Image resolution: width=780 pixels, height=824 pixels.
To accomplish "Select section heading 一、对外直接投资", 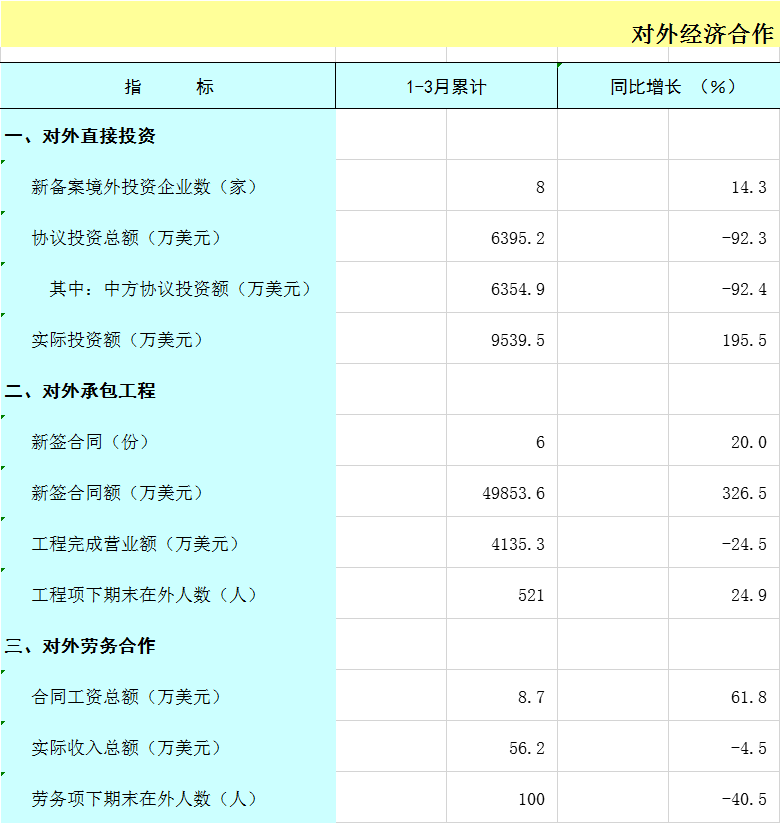I will point(80,136).
